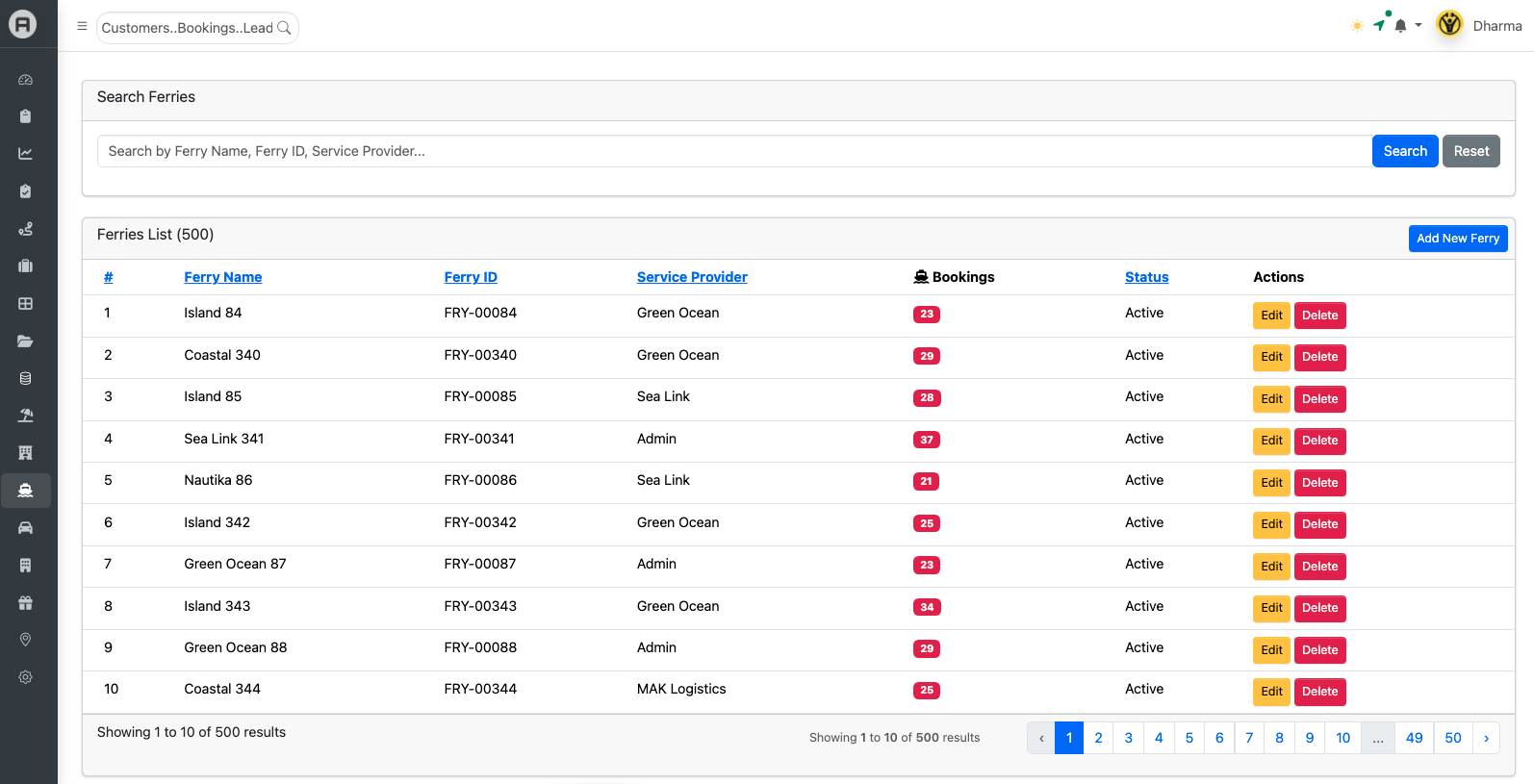Screen dimensions: 1534x784
Task: Open the settings gear icon in sidebar
Action: click(x=26, y=677)
